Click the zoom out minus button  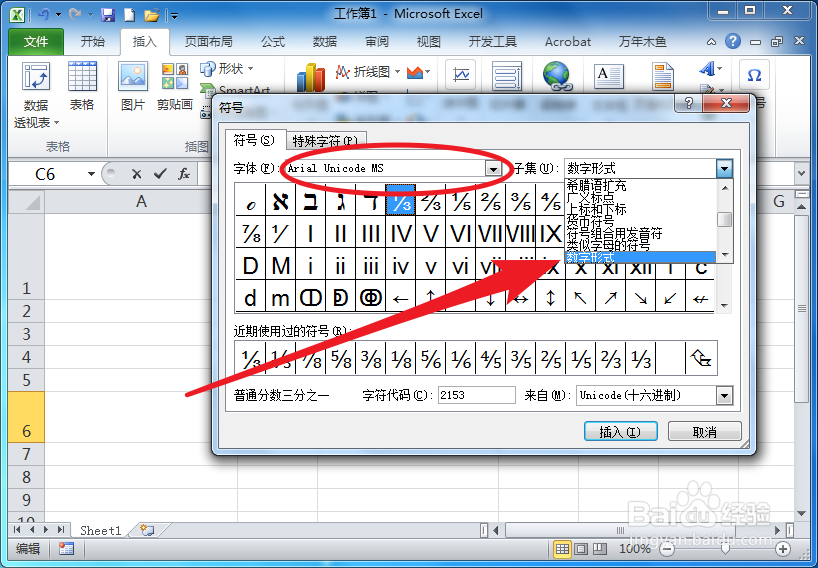667,549
